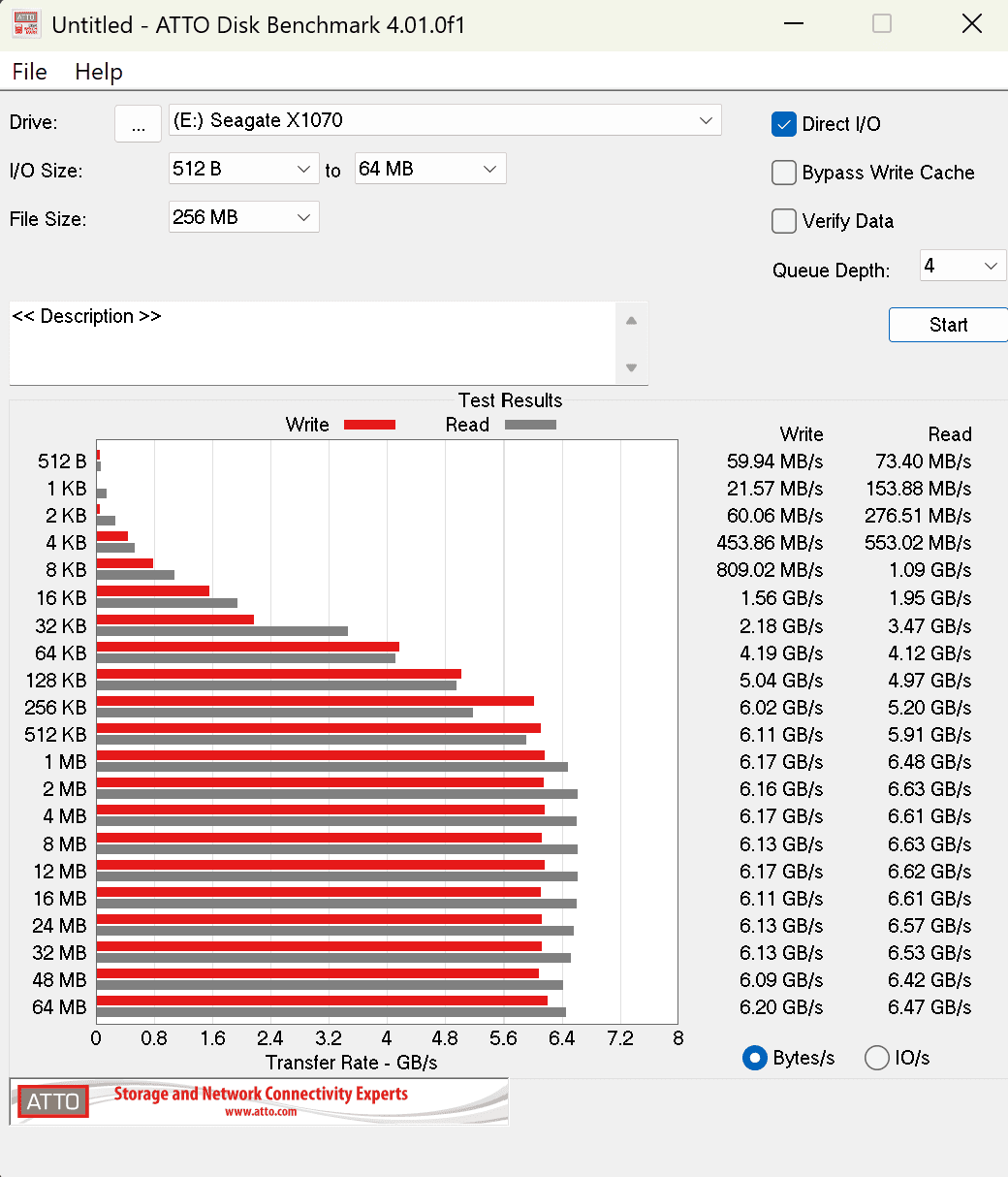Click the gray Read legend swatch

pos(530,425)
